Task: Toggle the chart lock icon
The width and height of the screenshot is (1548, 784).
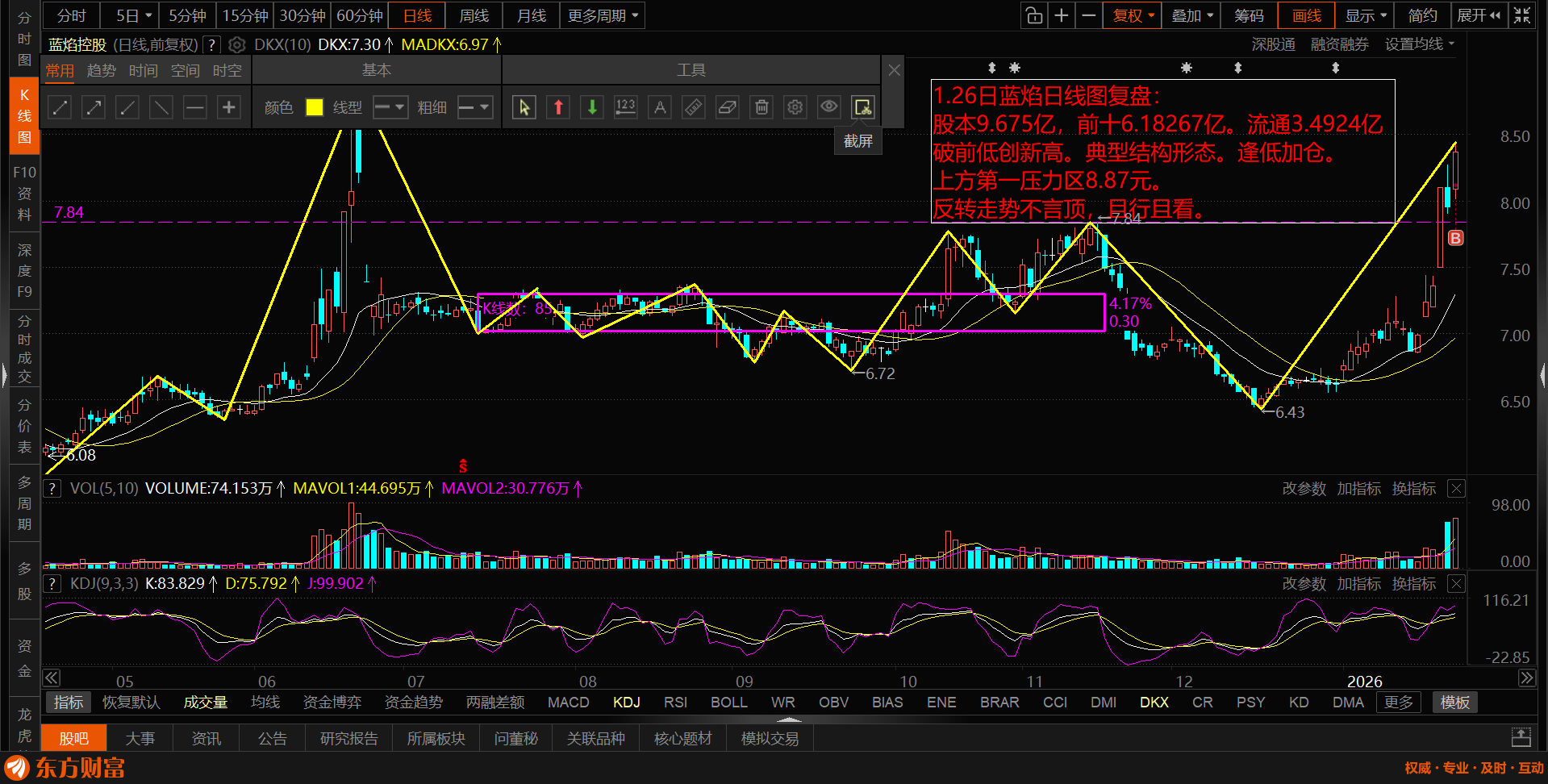Action: click(x=1034, y=15)
